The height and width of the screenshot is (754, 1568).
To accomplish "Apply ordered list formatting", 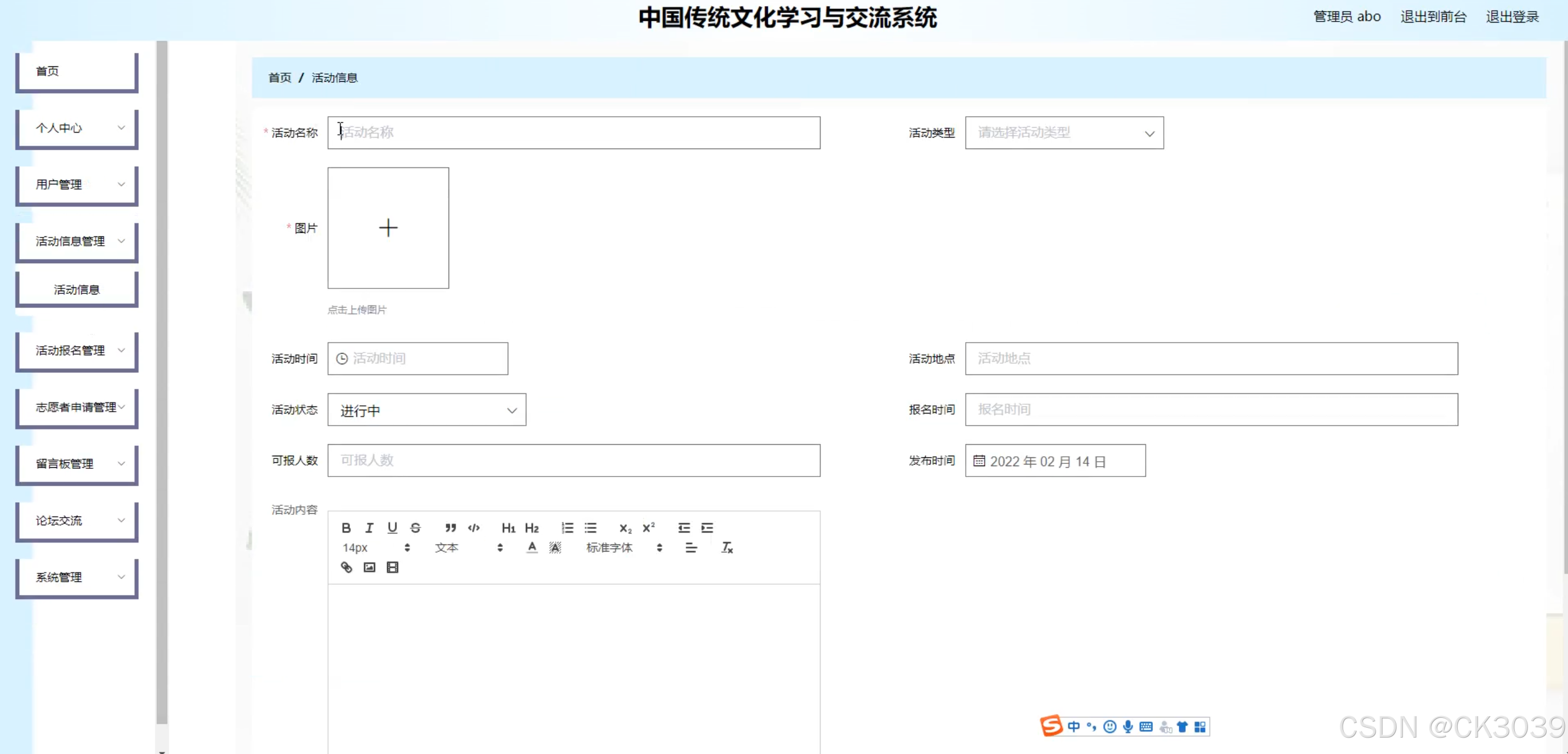I will point(567,528).
